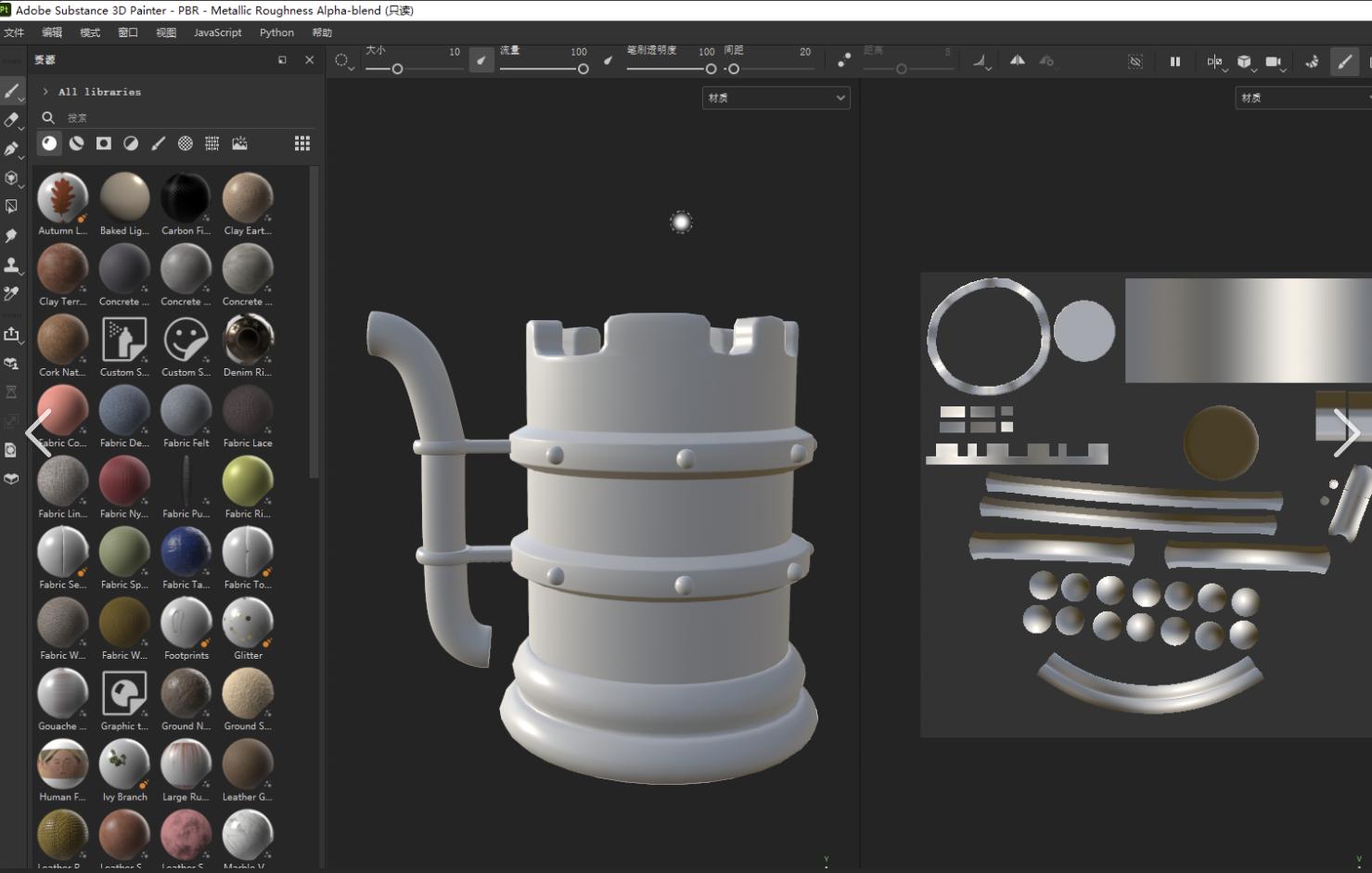The height and width of the screenshot is (873, 1372).
Task: Filter assets by brushes icon
Action: (x=158, y=144)
